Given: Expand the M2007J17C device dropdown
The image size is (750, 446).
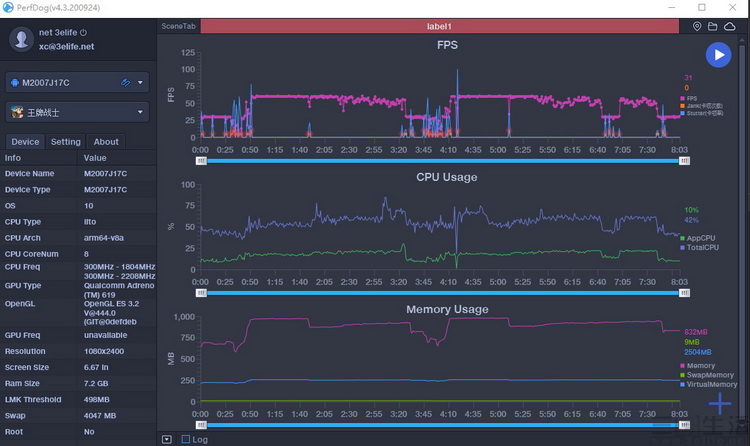Looking at the screenshot, I should tap(140, 82).
